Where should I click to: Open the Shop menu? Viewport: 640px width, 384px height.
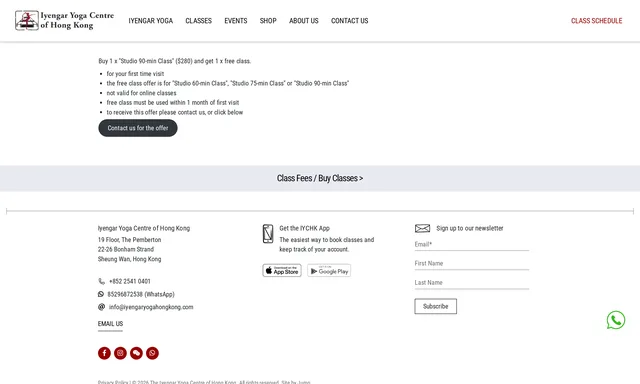point(268,21)
